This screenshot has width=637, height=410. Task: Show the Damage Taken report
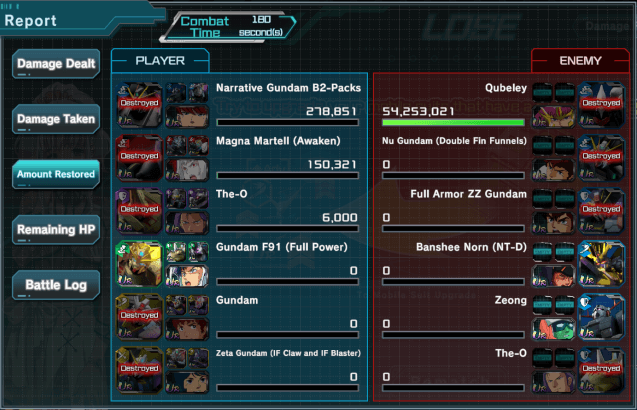click(56, 119)
